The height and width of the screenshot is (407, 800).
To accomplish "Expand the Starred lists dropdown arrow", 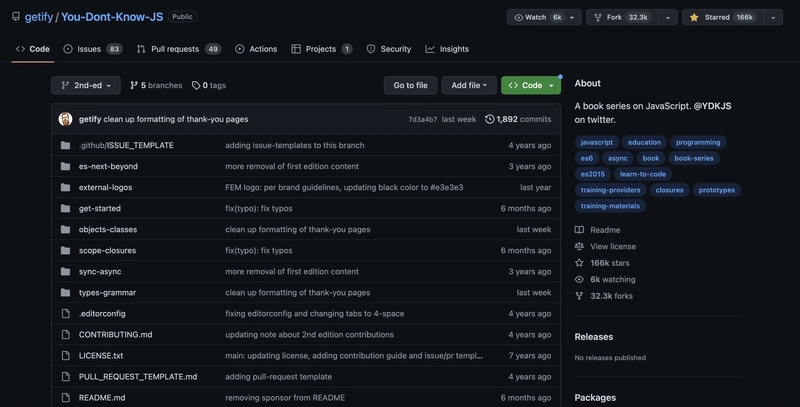I will click(x=773, y=17).
